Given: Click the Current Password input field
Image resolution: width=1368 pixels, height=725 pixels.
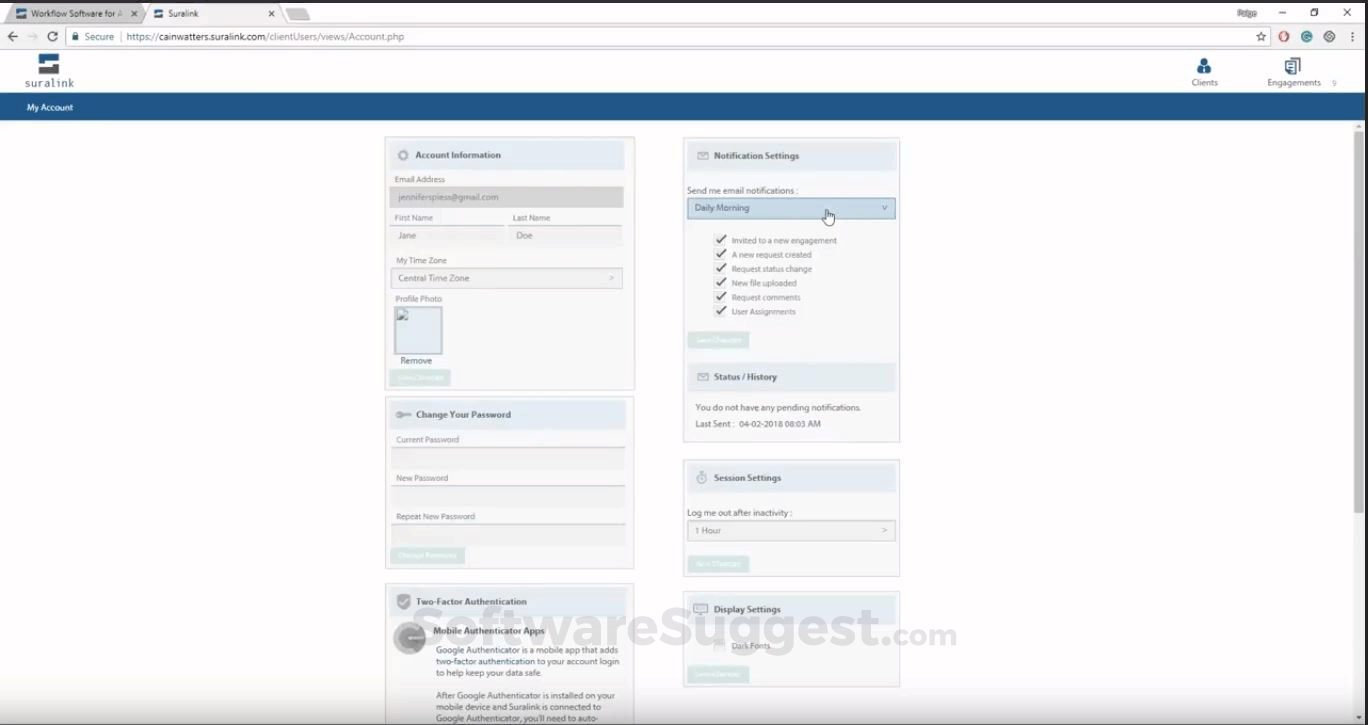Looking at the screenshot, I should click(x=509, y=454).
